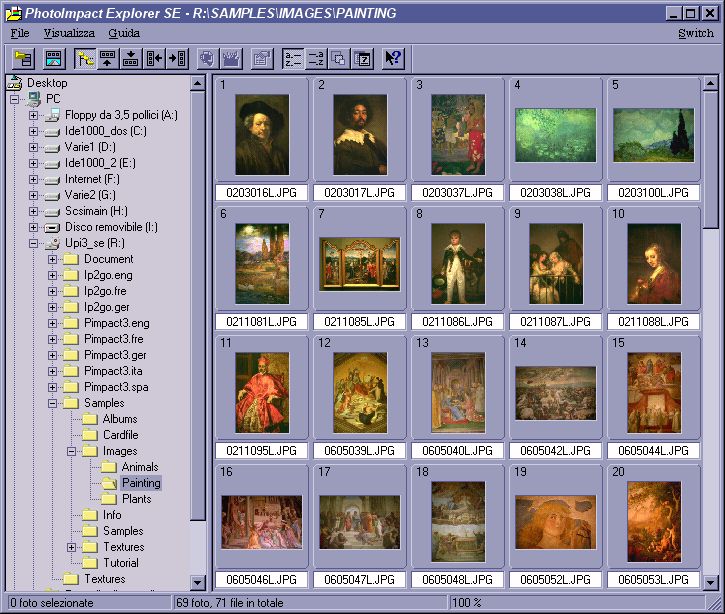Toggle the folder tree pane icon
Image resolution: width=725 pixels, height=614 pixels.
tap(85, 58)
